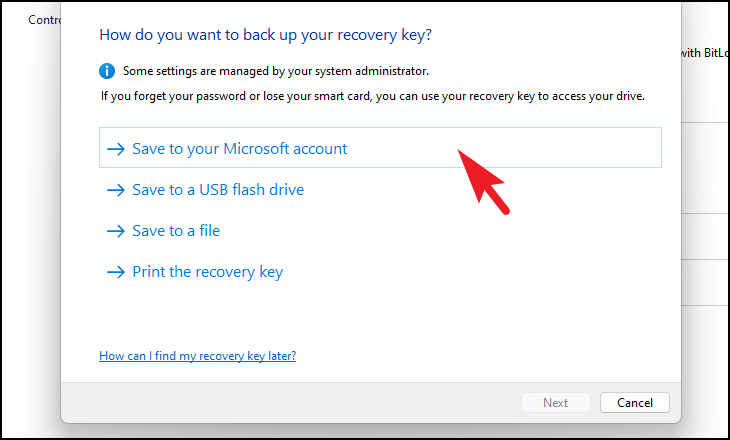Open How can I find my recovery key later link
Viewport: 730px width, 440px height.
197,356
